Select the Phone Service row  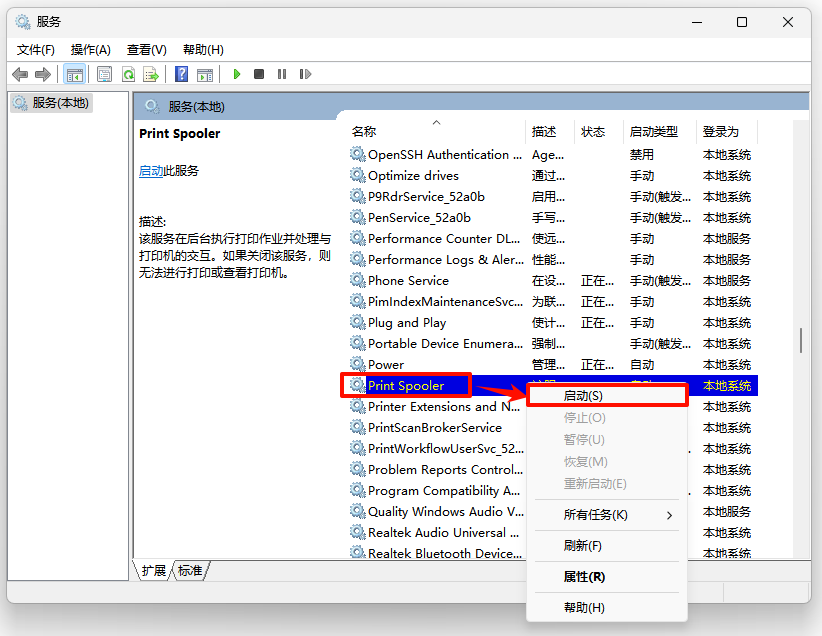click(408, 281)
